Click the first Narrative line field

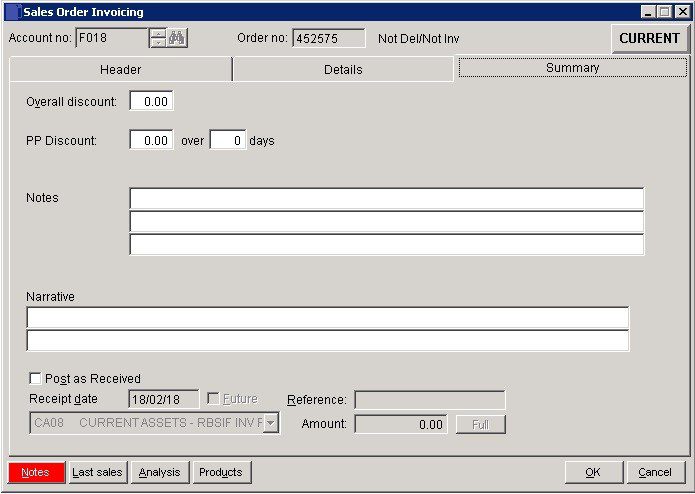[x=328, y=317]
